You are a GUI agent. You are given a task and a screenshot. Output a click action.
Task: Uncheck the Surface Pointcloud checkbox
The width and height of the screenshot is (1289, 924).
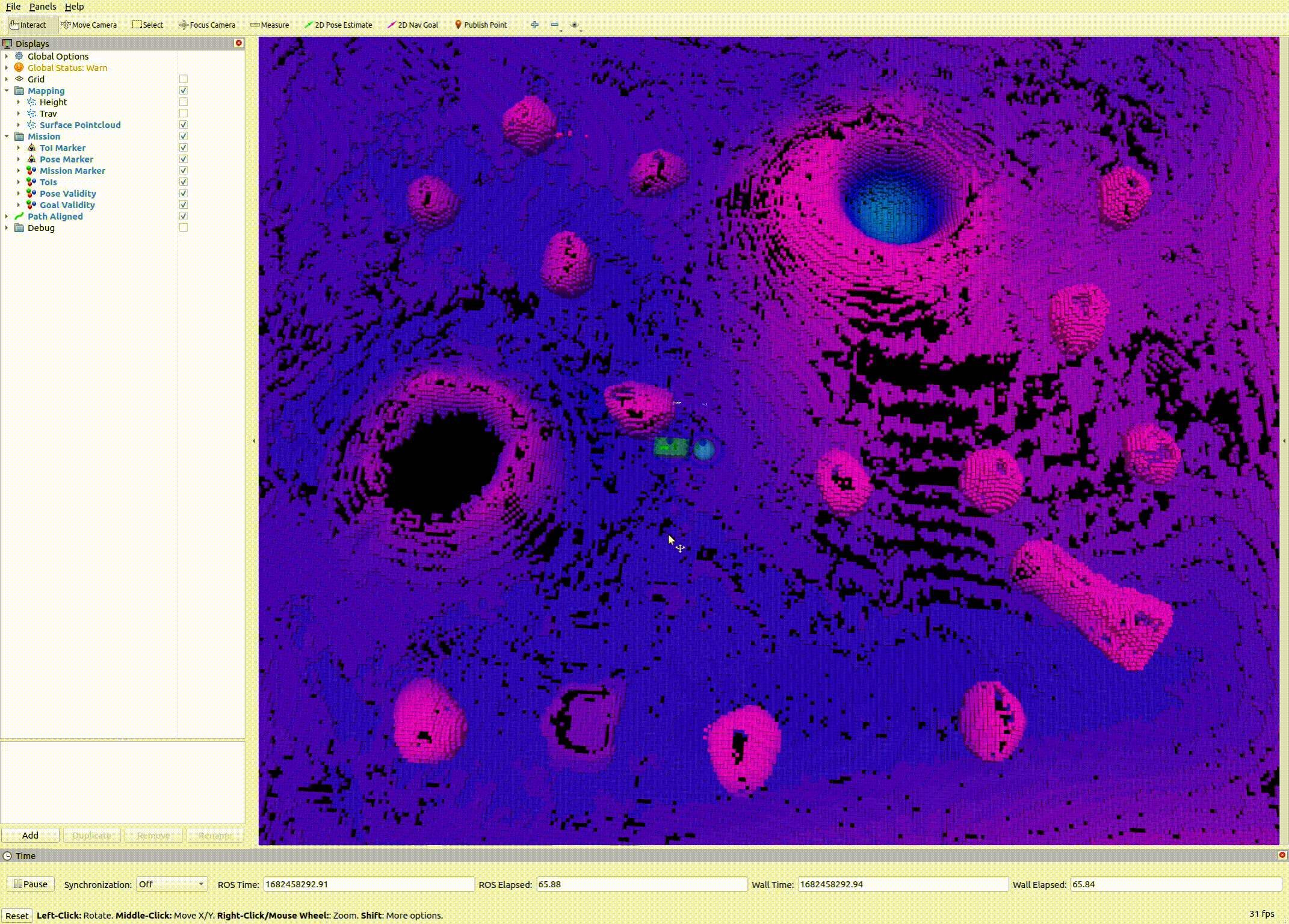pyautogui.click(x=184, y=125)
